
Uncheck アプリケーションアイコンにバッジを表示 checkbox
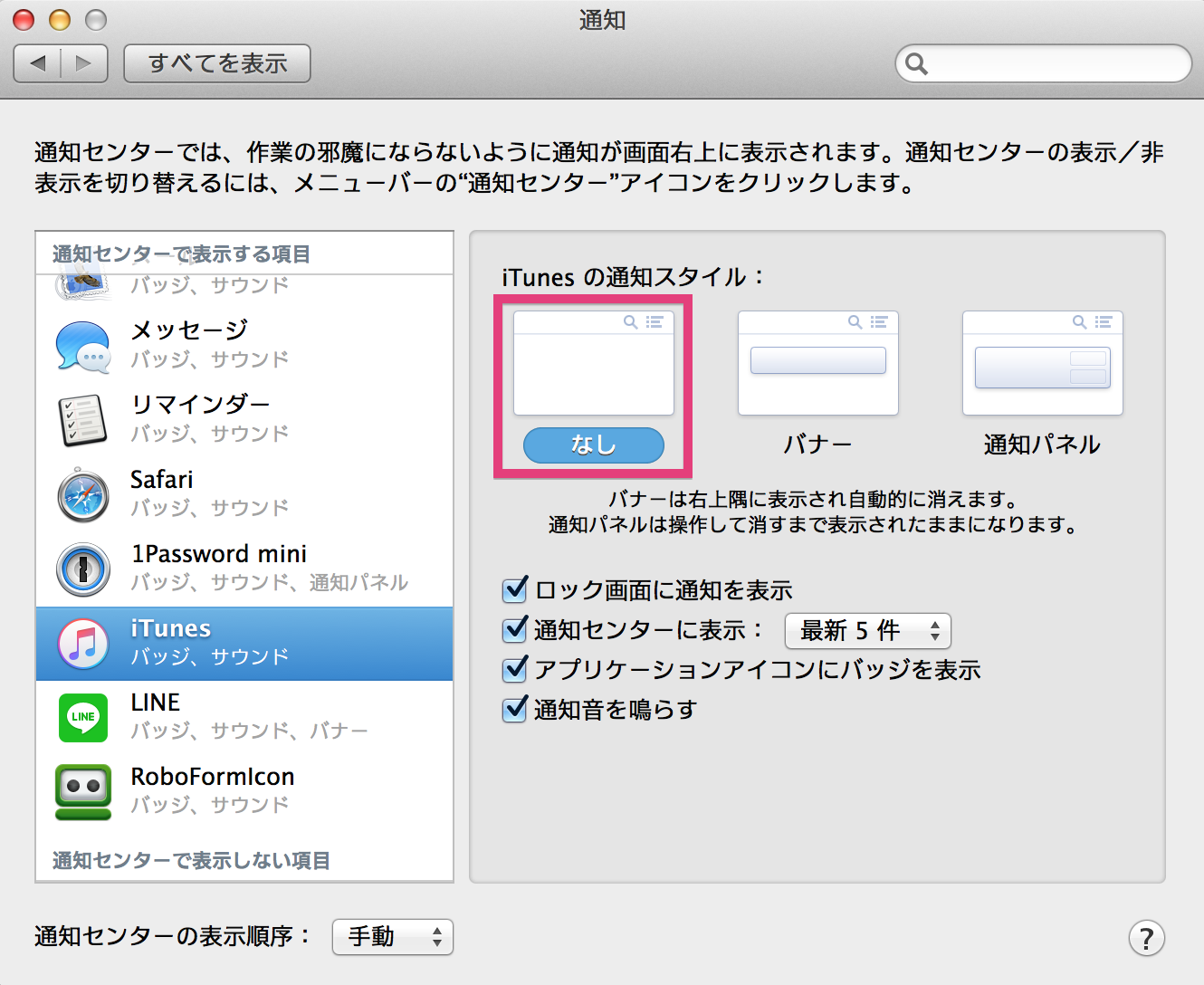[514, 669]
